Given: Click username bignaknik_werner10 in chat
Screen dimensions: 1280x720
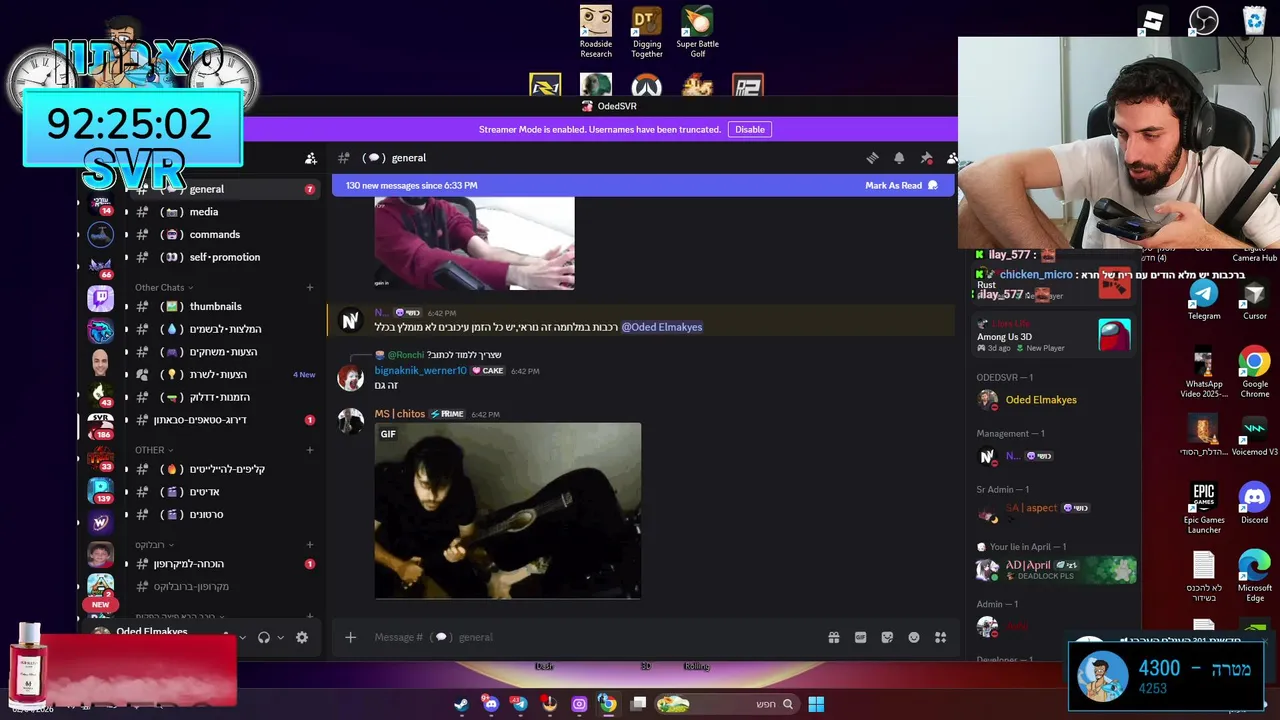Looking at the screenshot, I should 420,371.
